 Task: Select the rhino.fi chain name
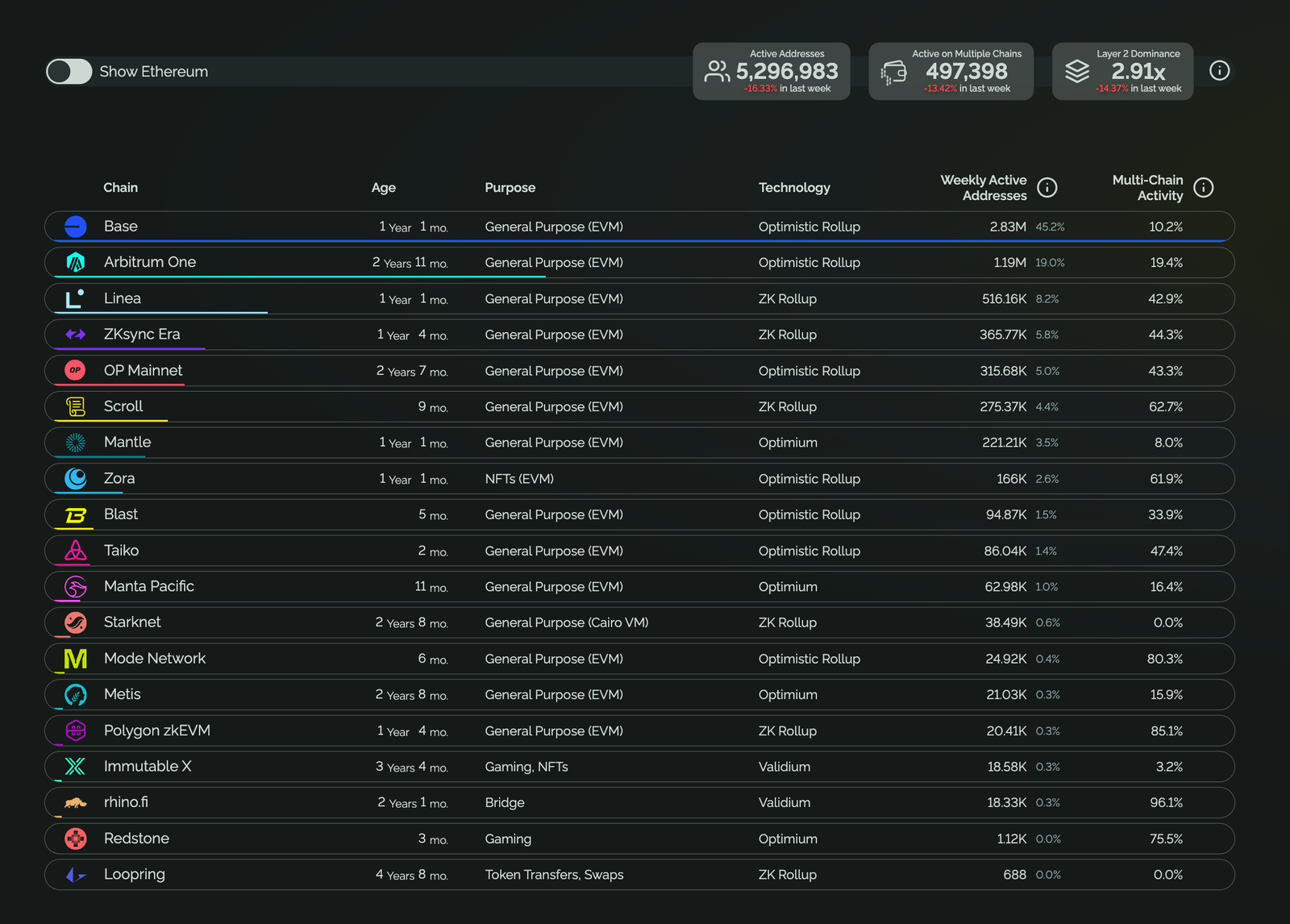pyautogui.click(x=126, y=802)
